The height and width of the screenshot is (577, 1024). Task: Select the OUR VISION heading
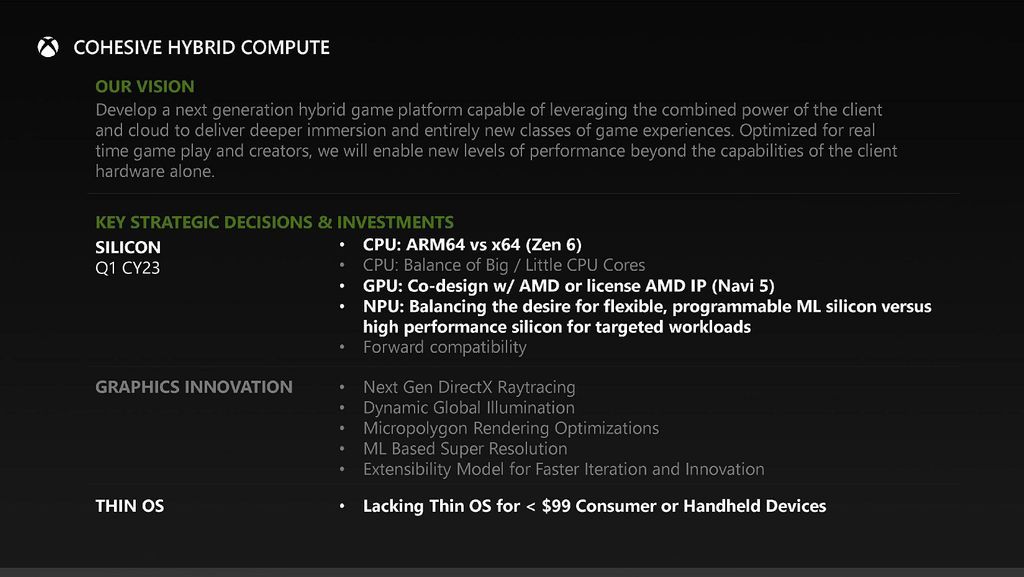click(x=145, y=87)
